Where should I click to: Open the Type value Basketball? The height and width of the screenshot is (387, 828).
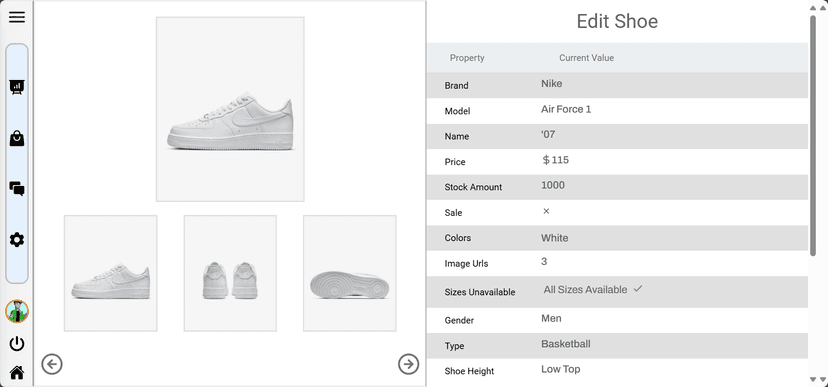[x=566, y=344]
